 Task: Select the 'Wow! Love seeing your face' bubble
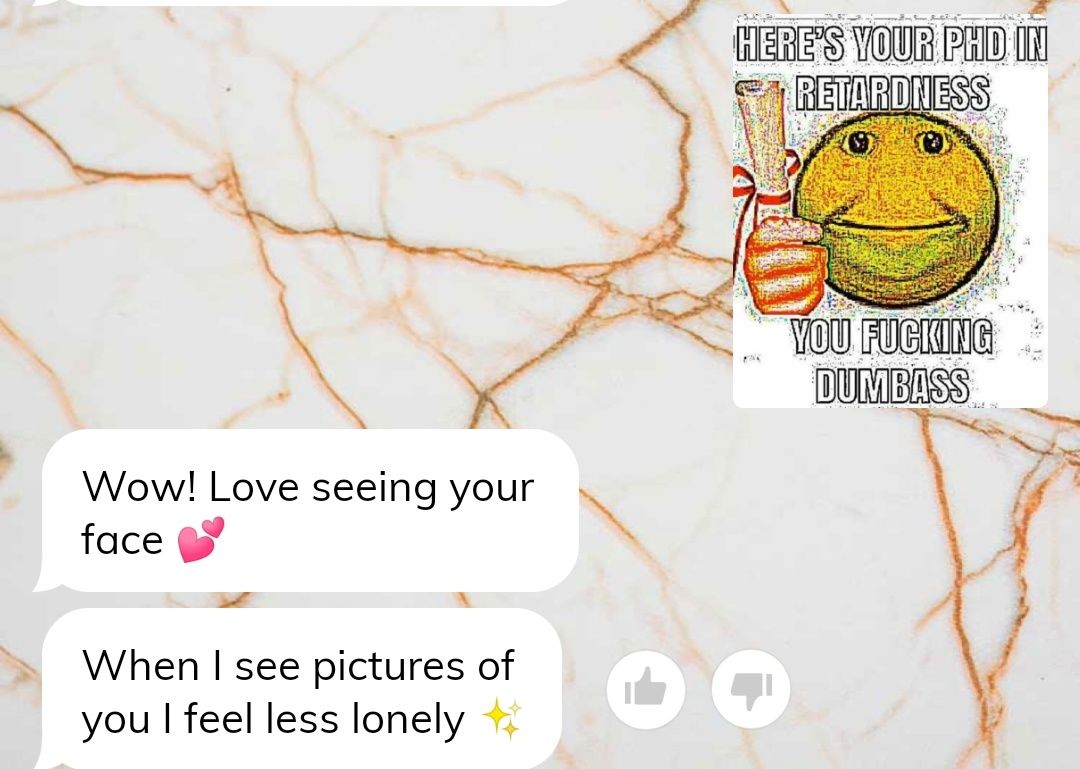click(307, 511)
